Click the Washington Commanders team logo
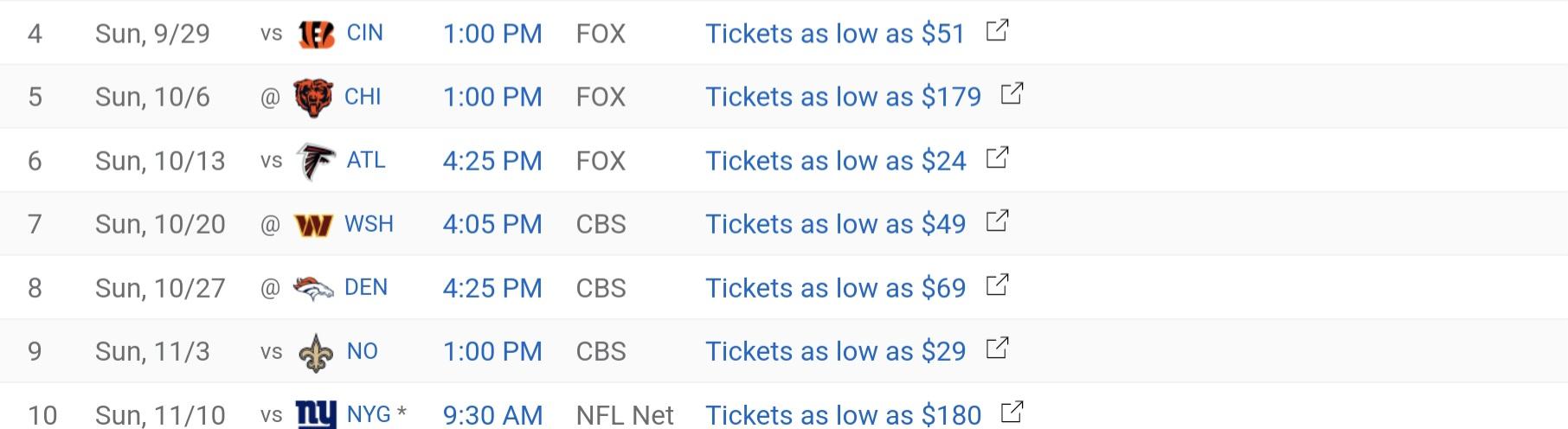1568x429 pixels. pos(313,225)
